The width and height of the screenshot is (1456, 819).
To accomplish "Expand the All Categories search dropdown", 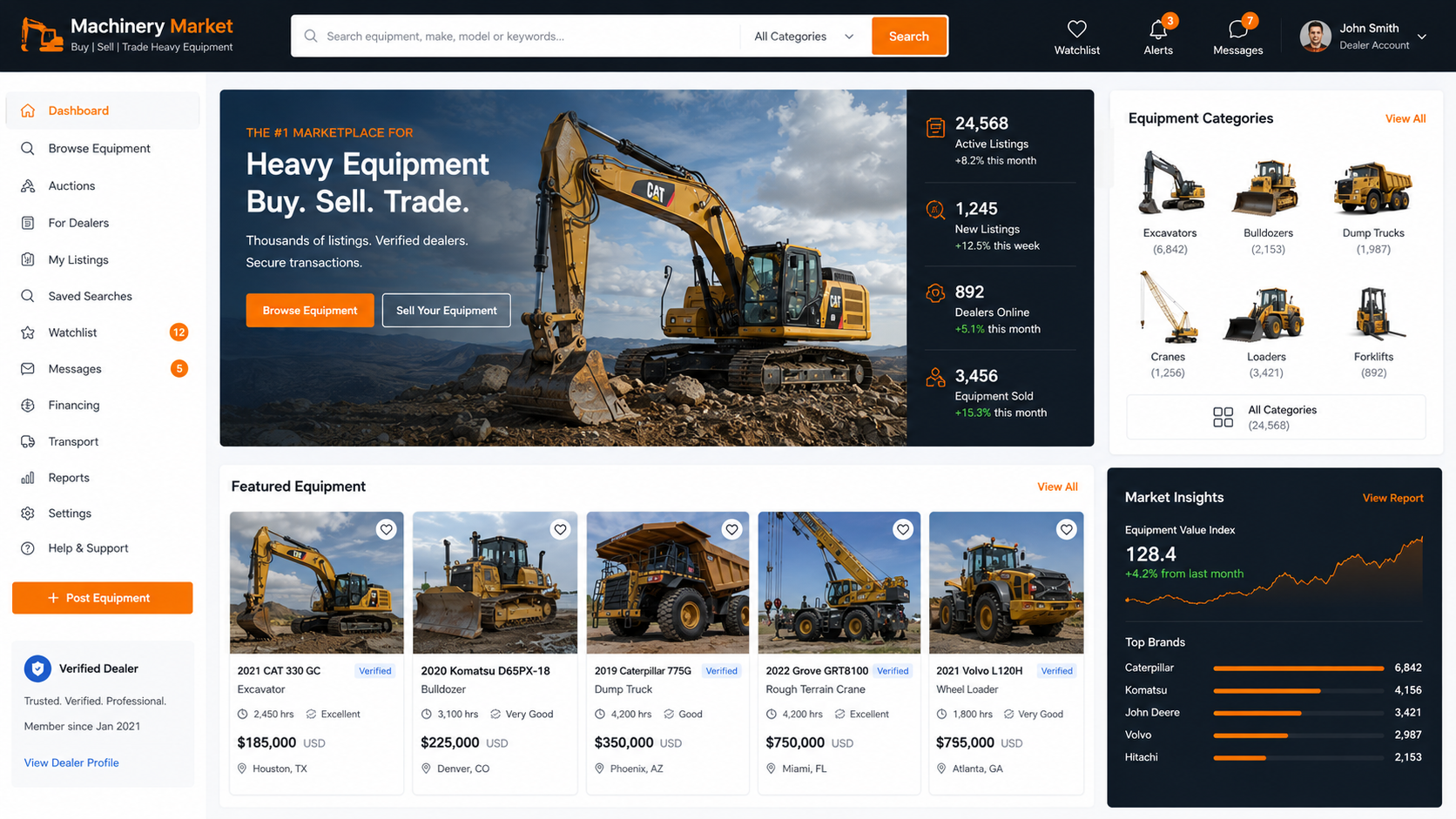I will pyautogui.click(x=805, y=37).
